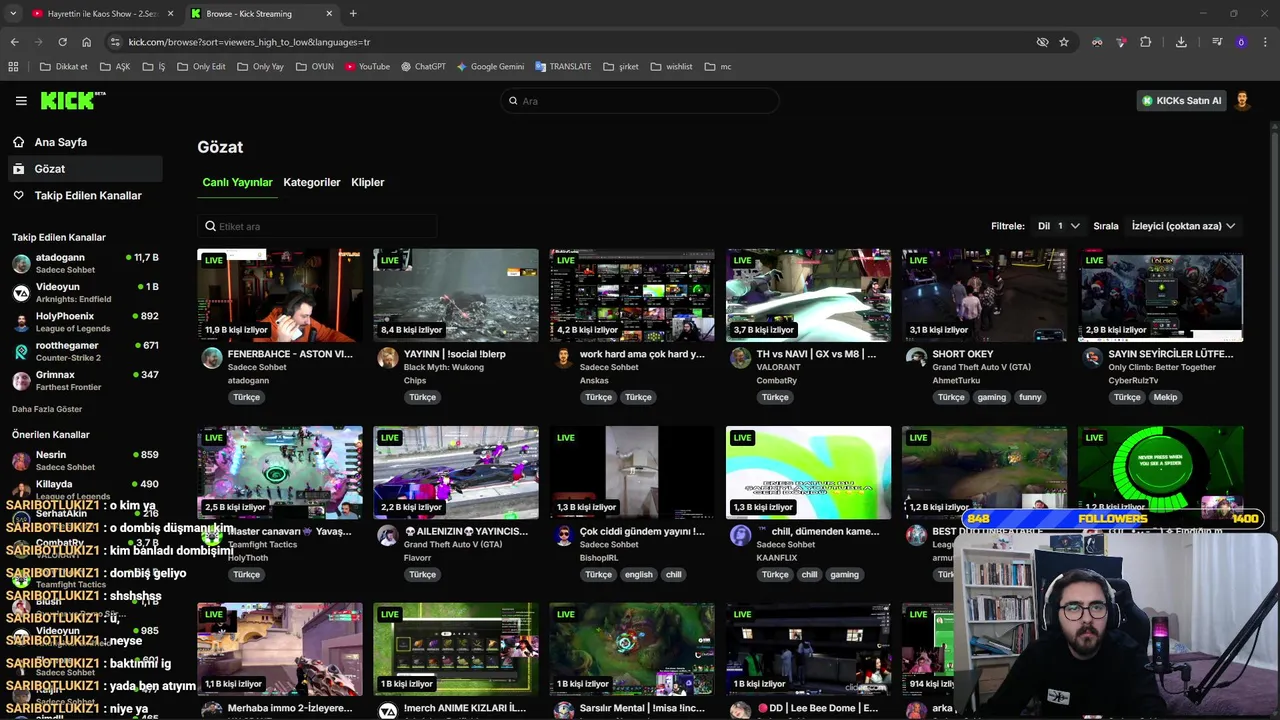The height and width of the screenshot is (720, 1280).
Task: Click streamer avatar beside SHORT OKEY stream
Action: tap(916, 359)
